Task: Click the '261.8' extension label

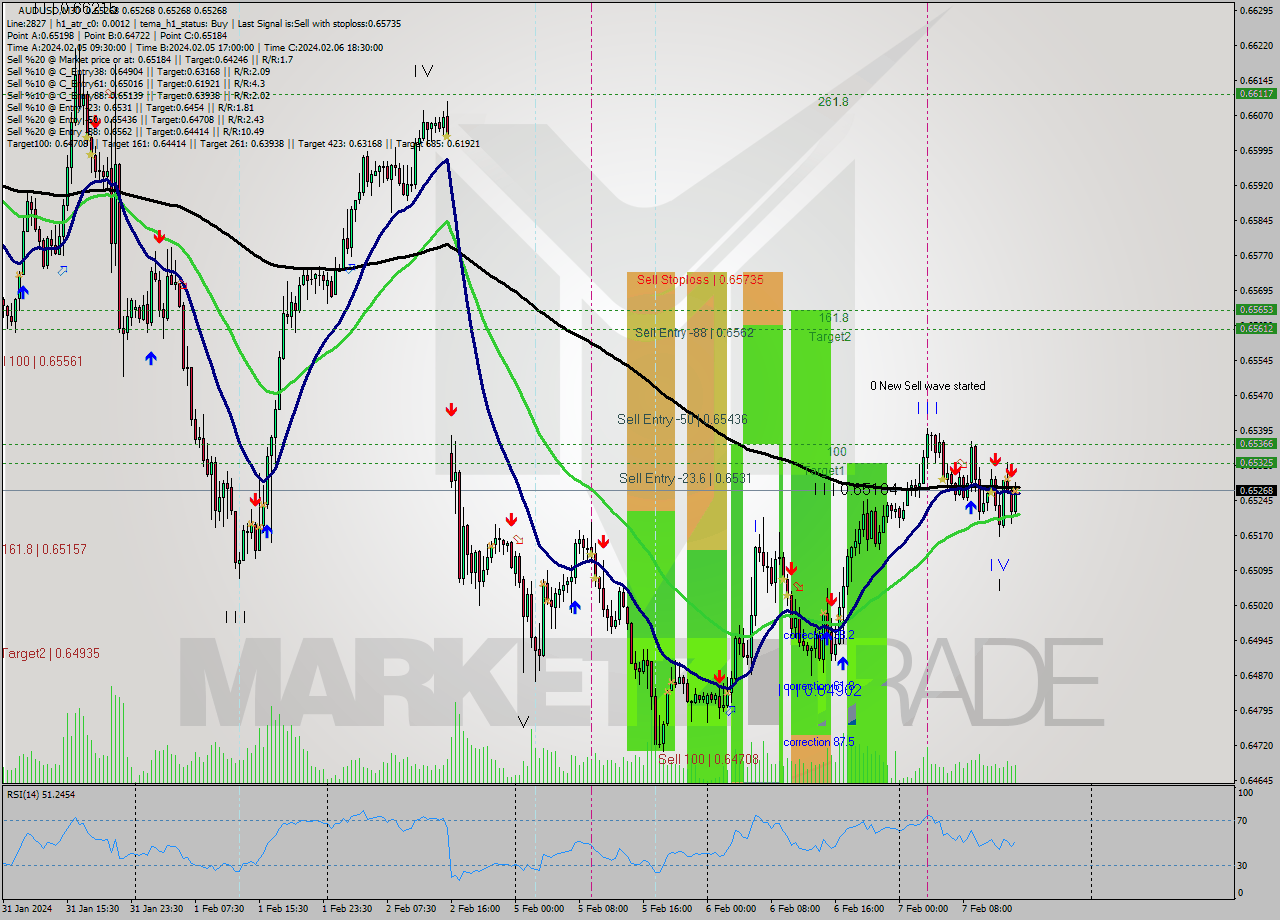Action: (833, 102)
